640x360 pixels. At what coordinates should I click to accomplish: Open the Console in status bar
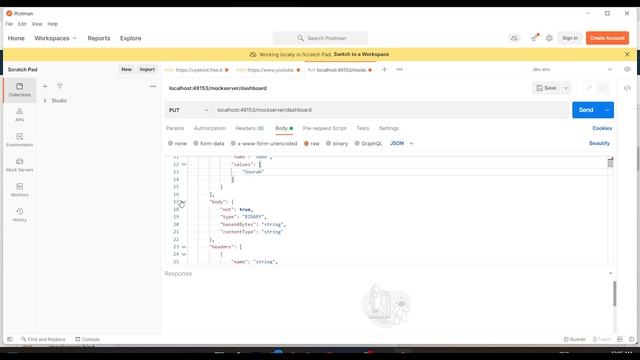point(87,339)
